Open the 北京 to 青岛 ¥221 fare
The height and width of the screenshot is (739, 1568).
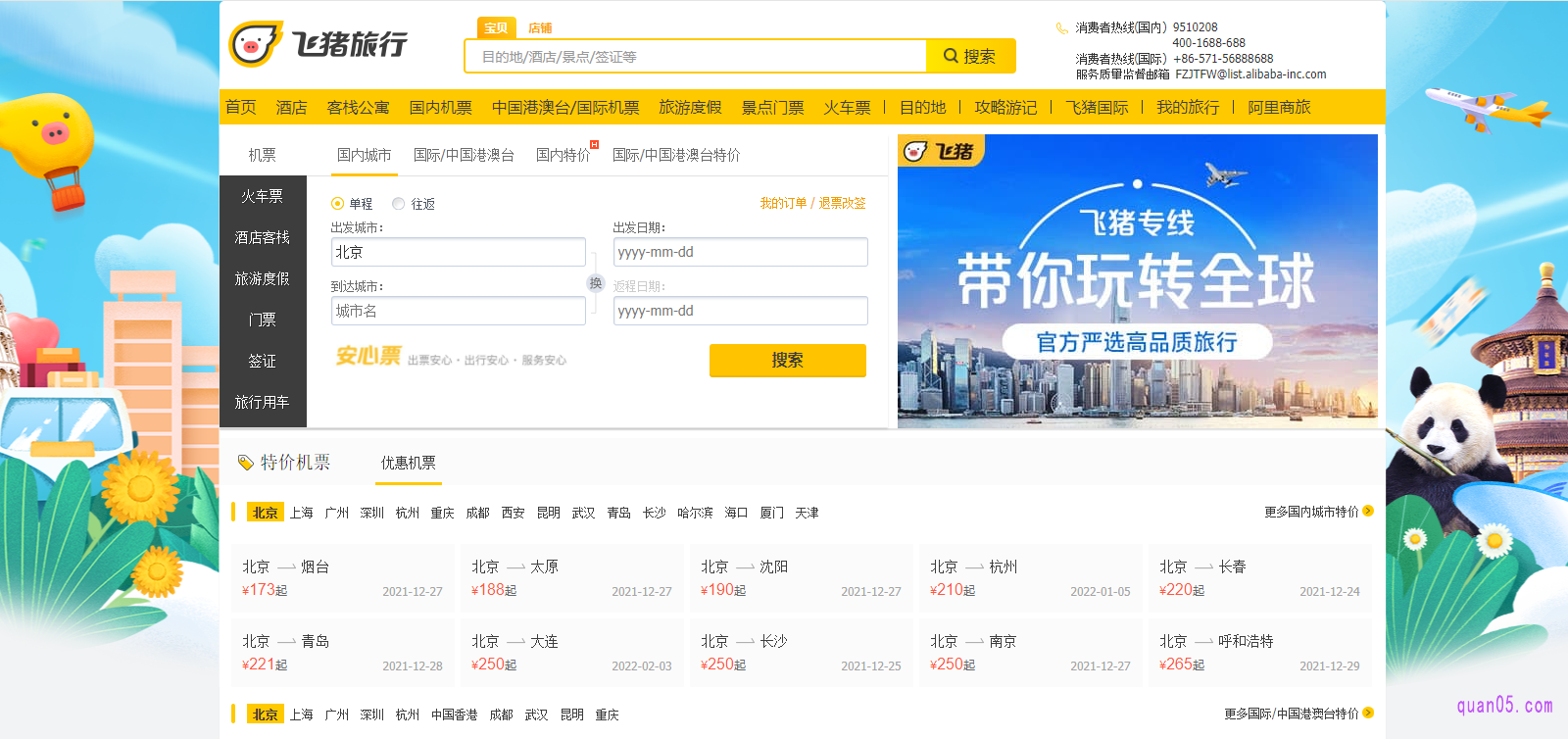pos(343,653)
